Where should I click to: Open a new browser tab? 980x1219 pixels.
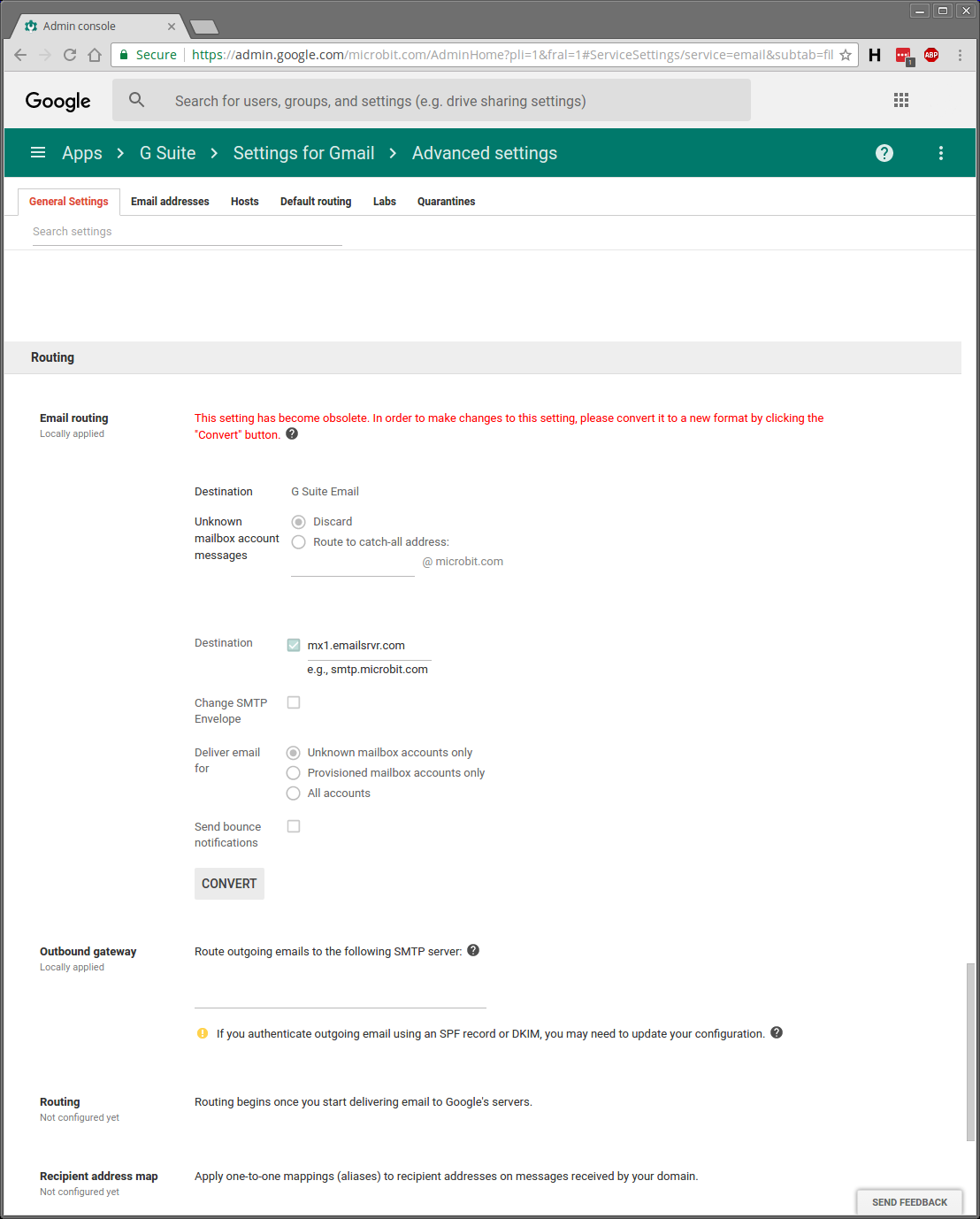tap(203, 27)
